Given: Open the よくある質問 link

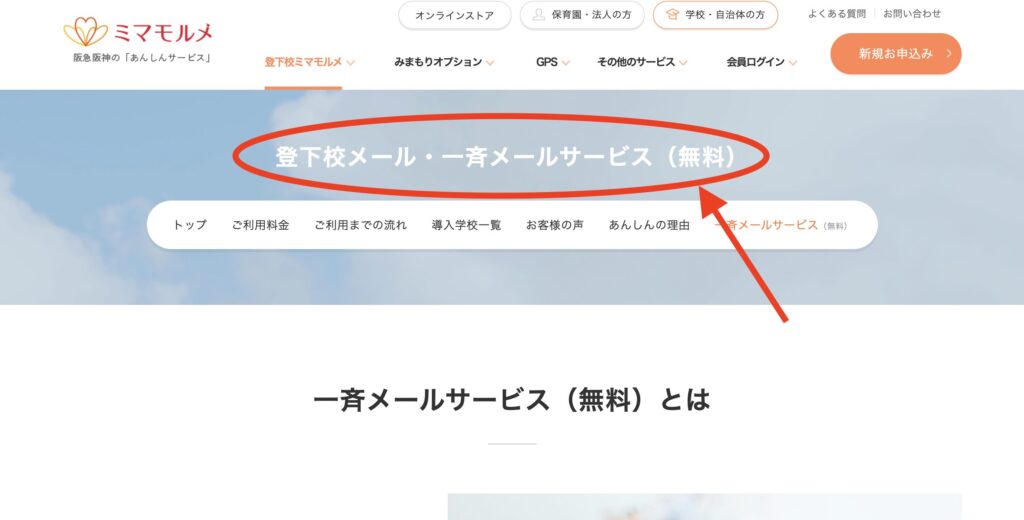Looking at the screenshot, I should 837,14.
